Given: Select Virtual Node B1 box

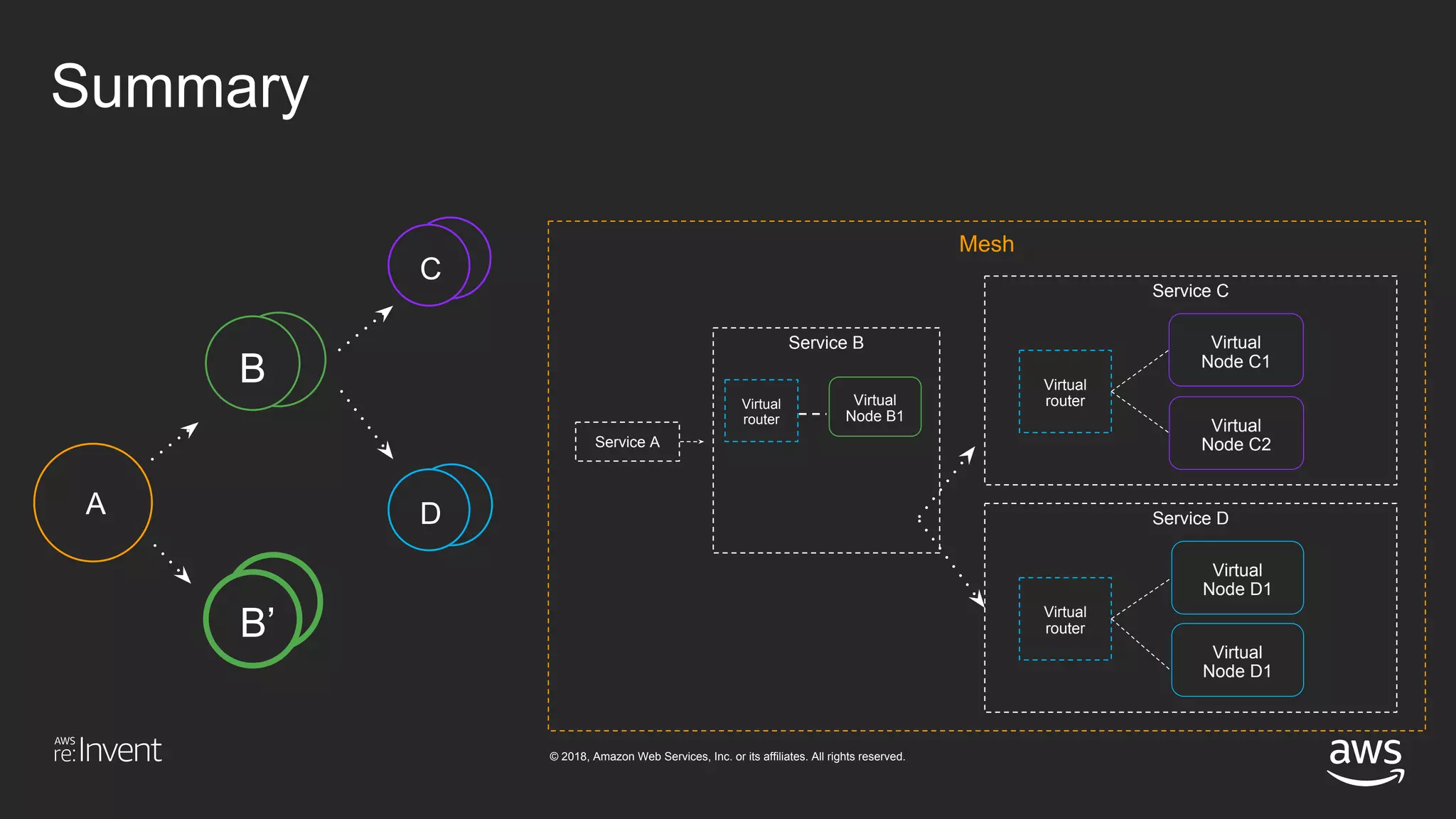Looking at the screenshot, I should click(874, 407).
